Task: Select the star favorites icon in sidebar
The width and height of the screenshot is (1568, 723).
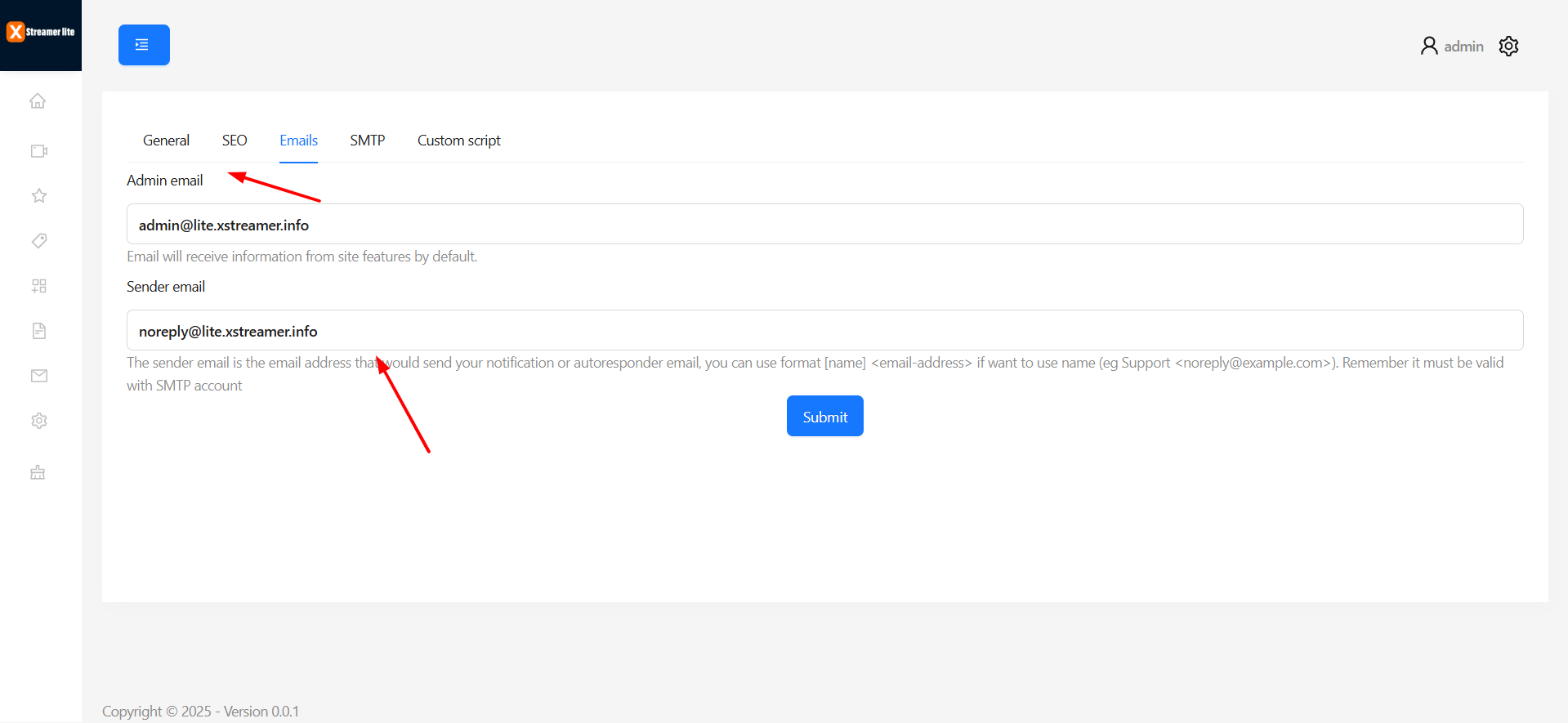Action: click(x=39, y=195)
